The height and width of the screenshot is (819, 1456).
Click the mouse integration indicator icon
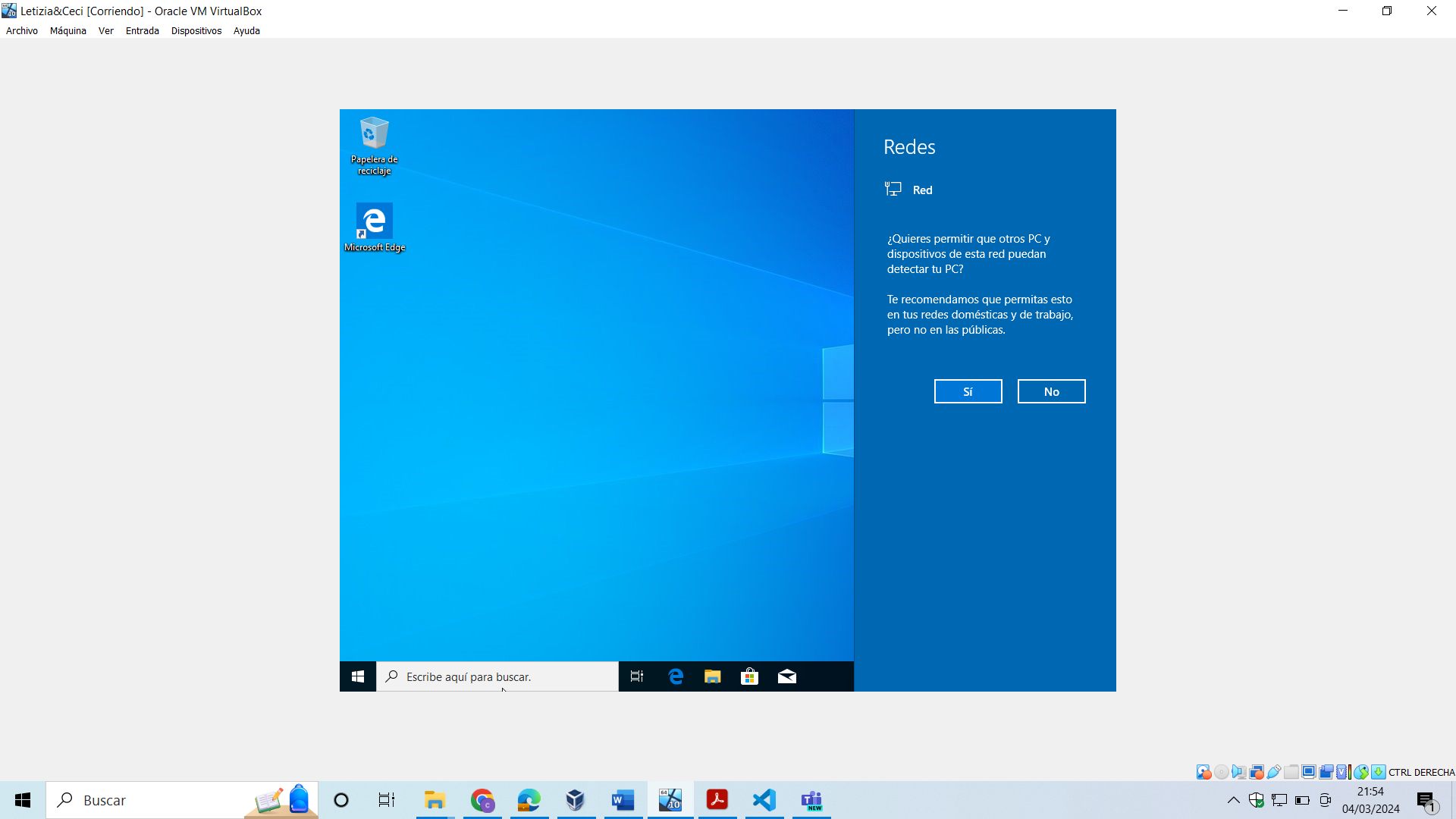point(1361,772)
